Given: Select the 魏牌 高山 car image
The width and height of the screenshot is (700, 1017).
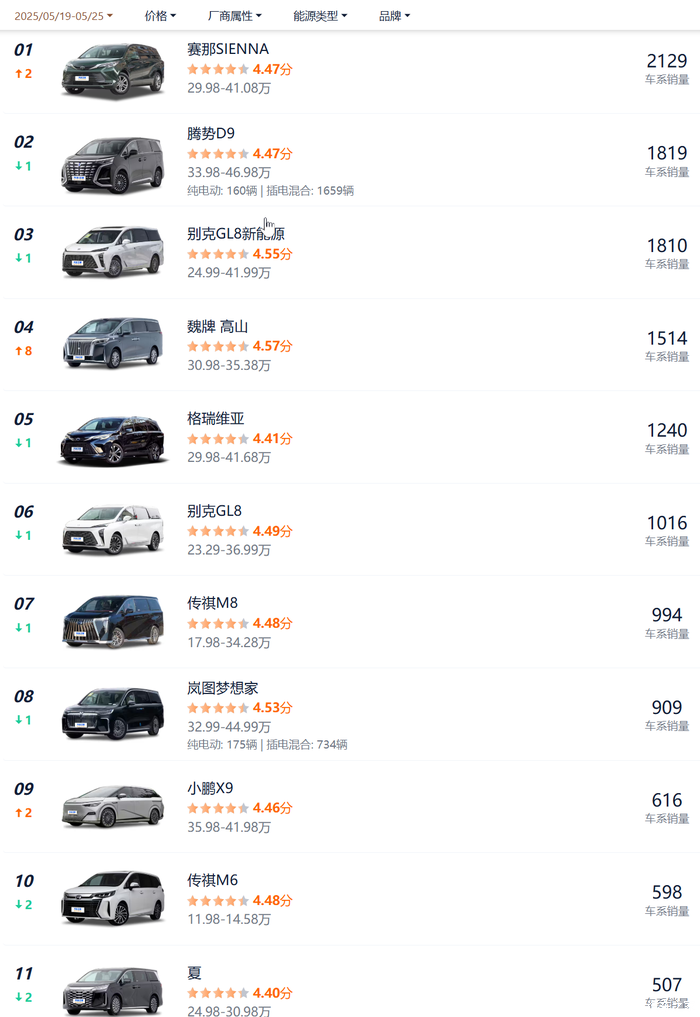Looking at the screenshot, I should click(112, 343).
